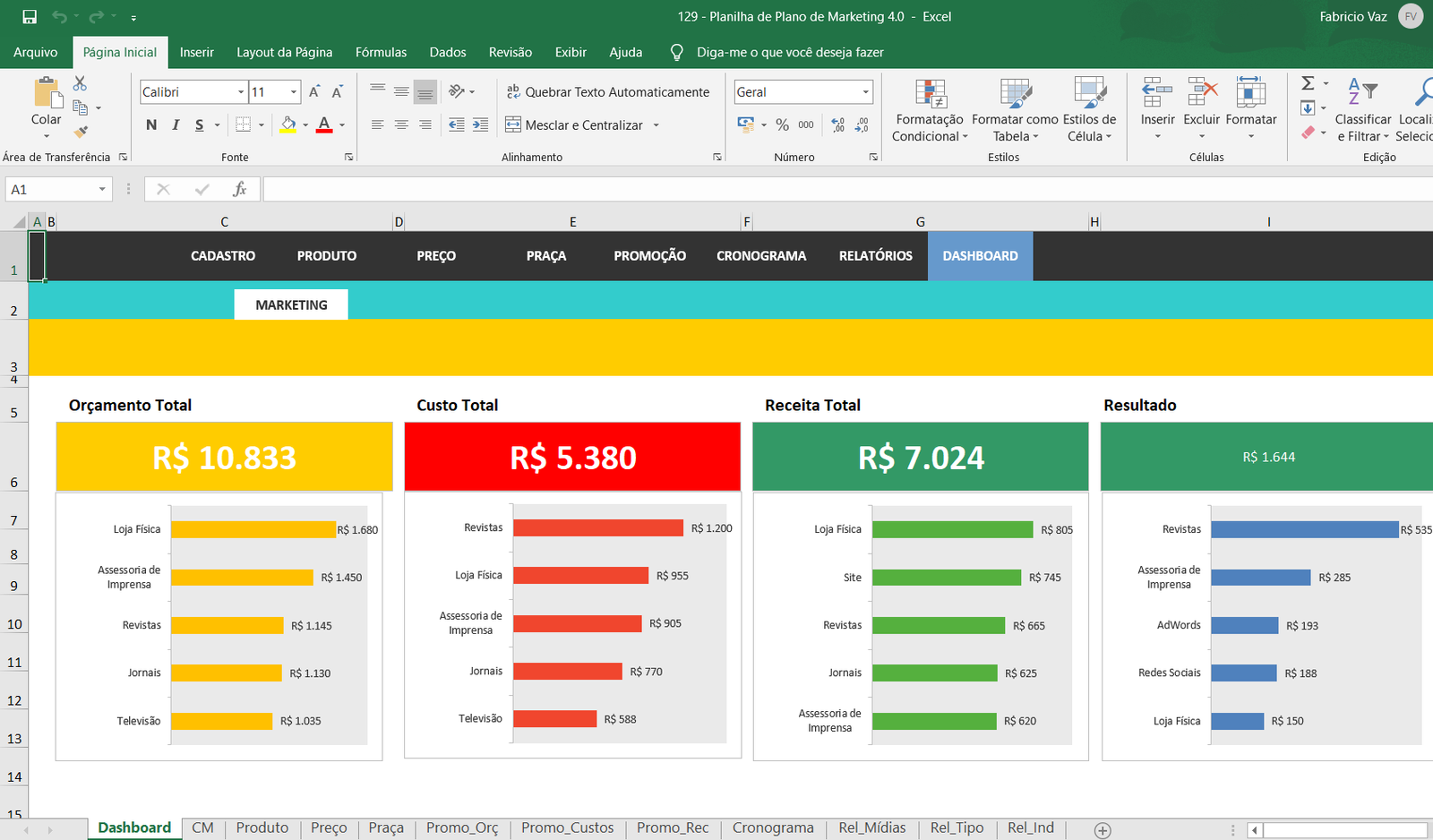The height and width of the screenshot is (840, 1433).
Task: Click the Undo arrow icon
Action: [x=60, y=17]
